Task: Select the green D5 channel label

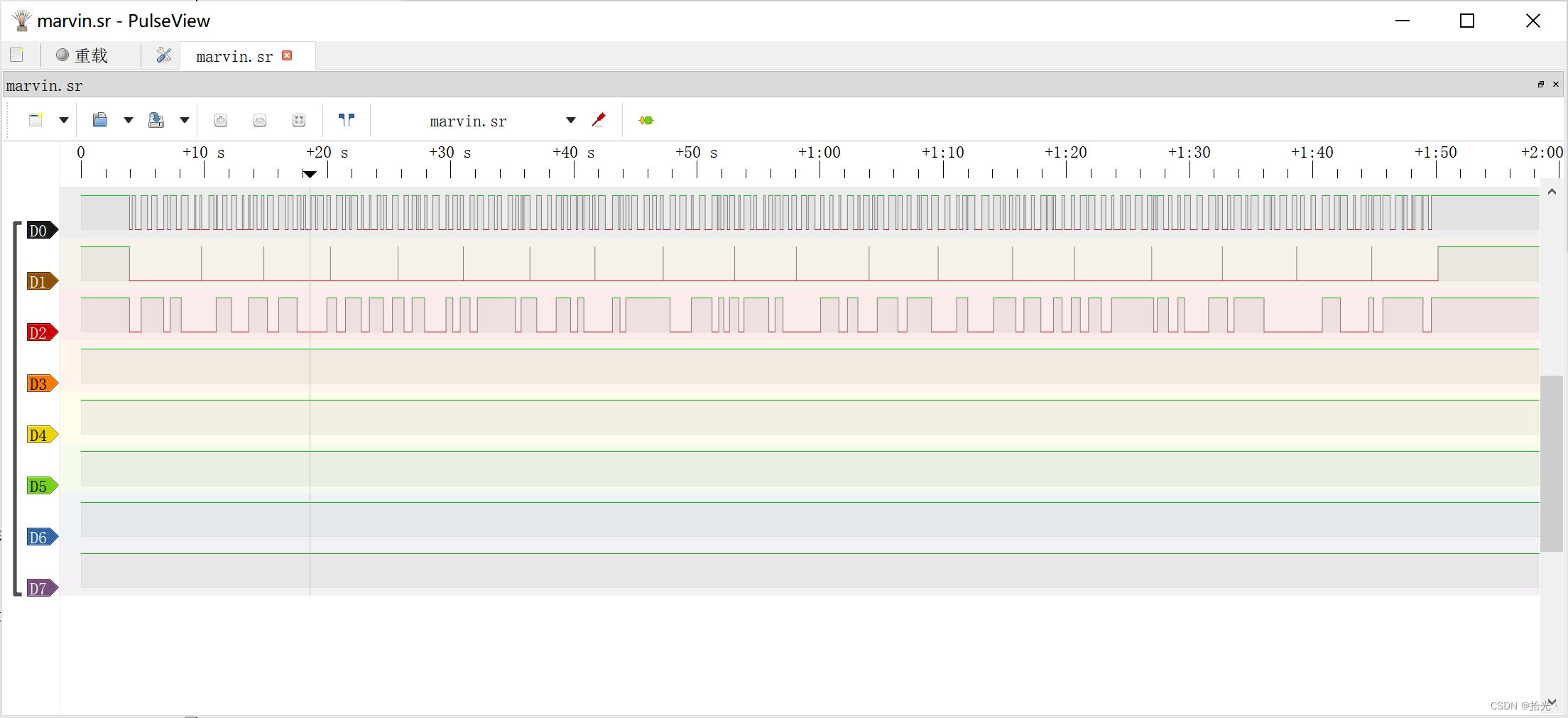Action: pyautogui.click(x=42, y=486)
